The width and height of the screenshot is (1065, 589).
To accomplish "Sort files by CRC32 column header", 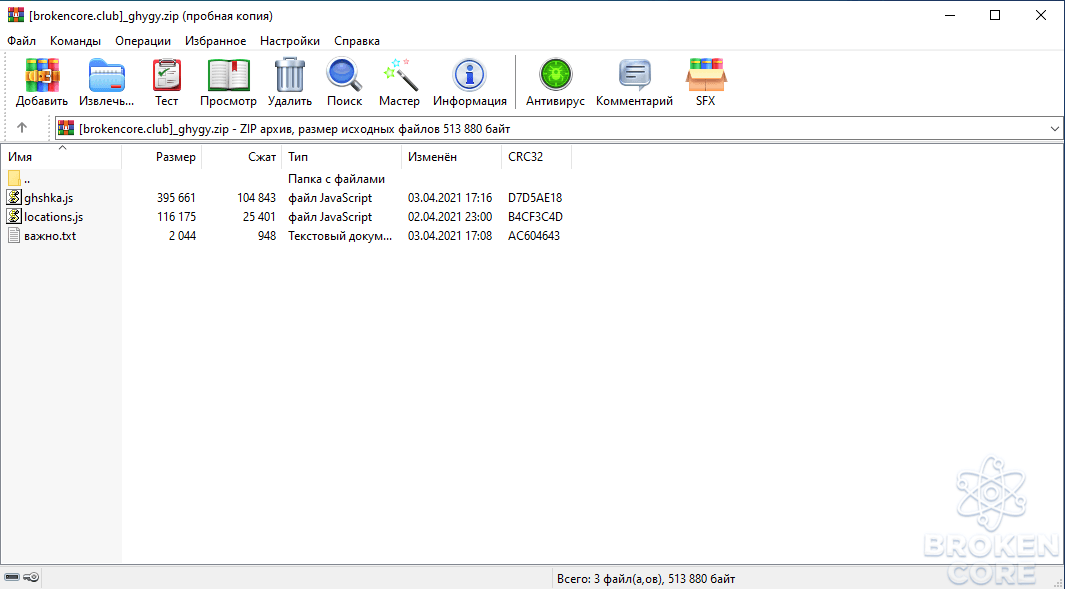I will click(537, 157).
